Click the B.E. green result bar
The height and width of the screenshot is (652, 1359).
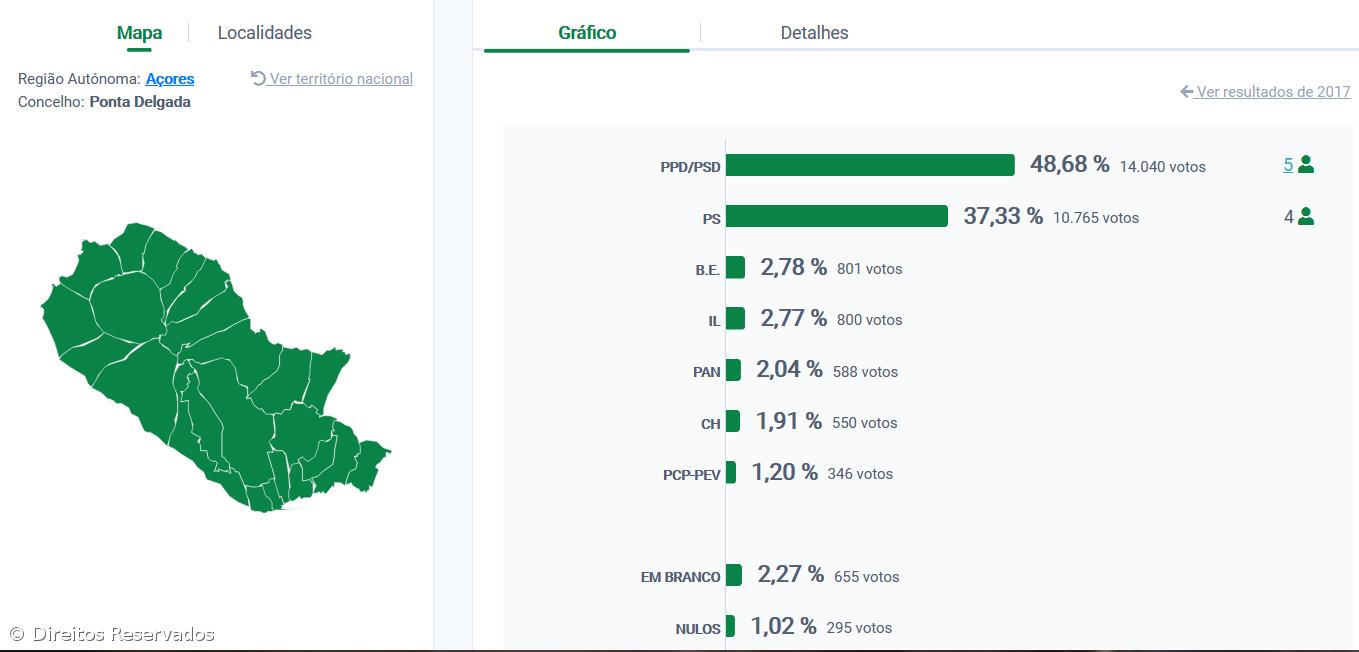coord(735,267)
